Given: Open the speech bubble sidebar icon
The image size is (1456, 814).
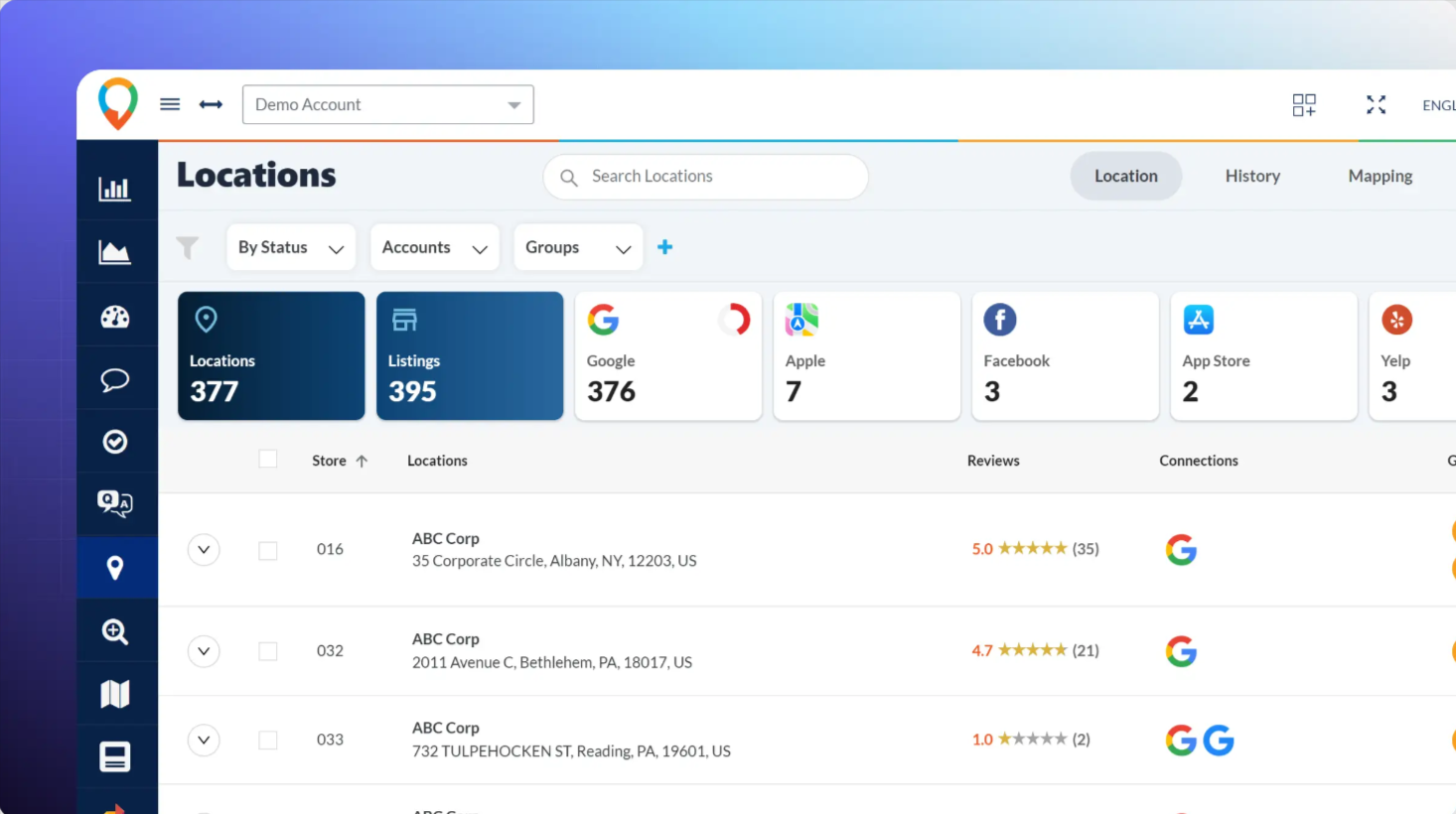Looking at the screenshot, I should click(x=115, y=379).
